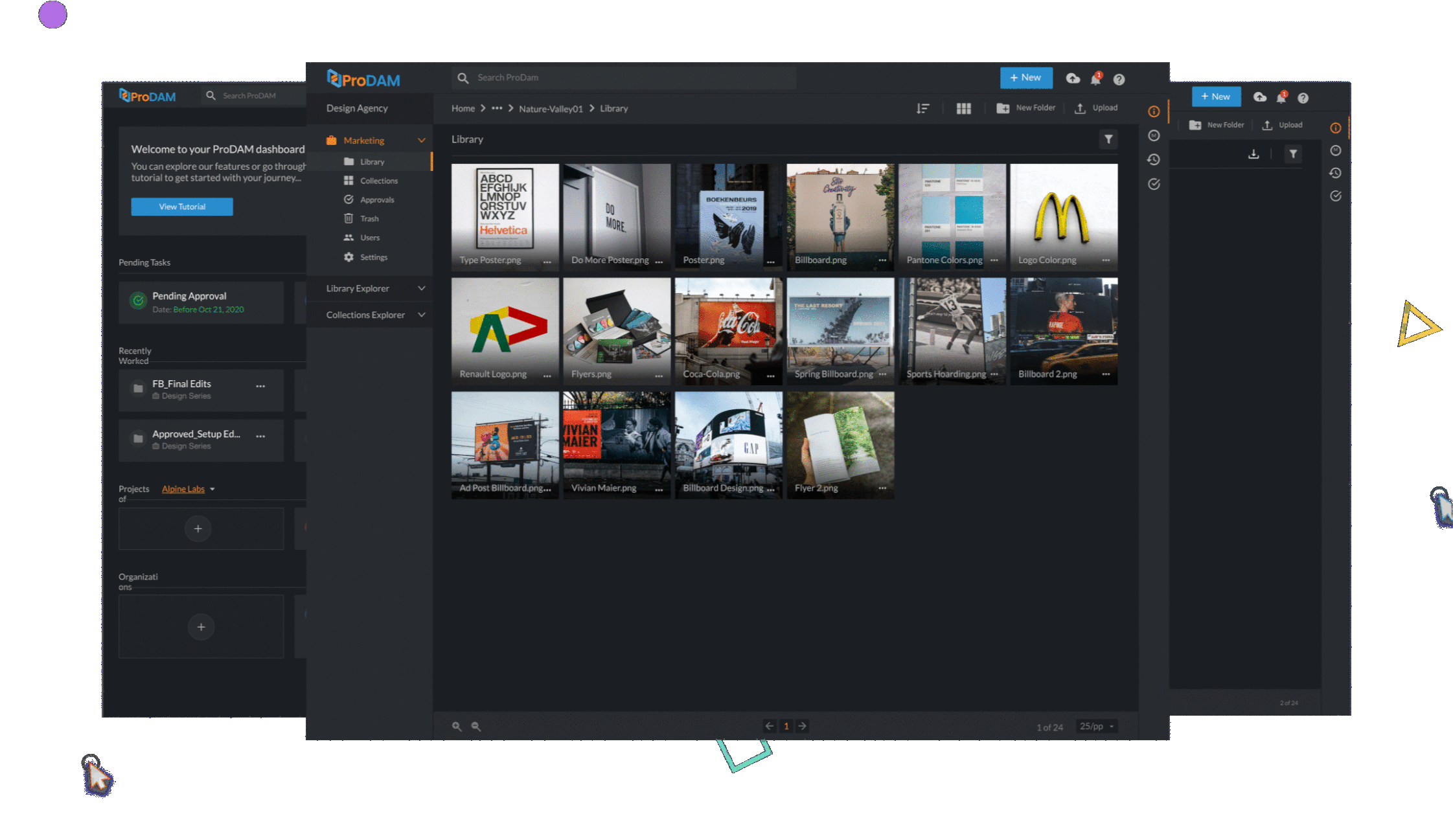
Task: Click the sort order icon in toolbar
Action: click(923, 108)
